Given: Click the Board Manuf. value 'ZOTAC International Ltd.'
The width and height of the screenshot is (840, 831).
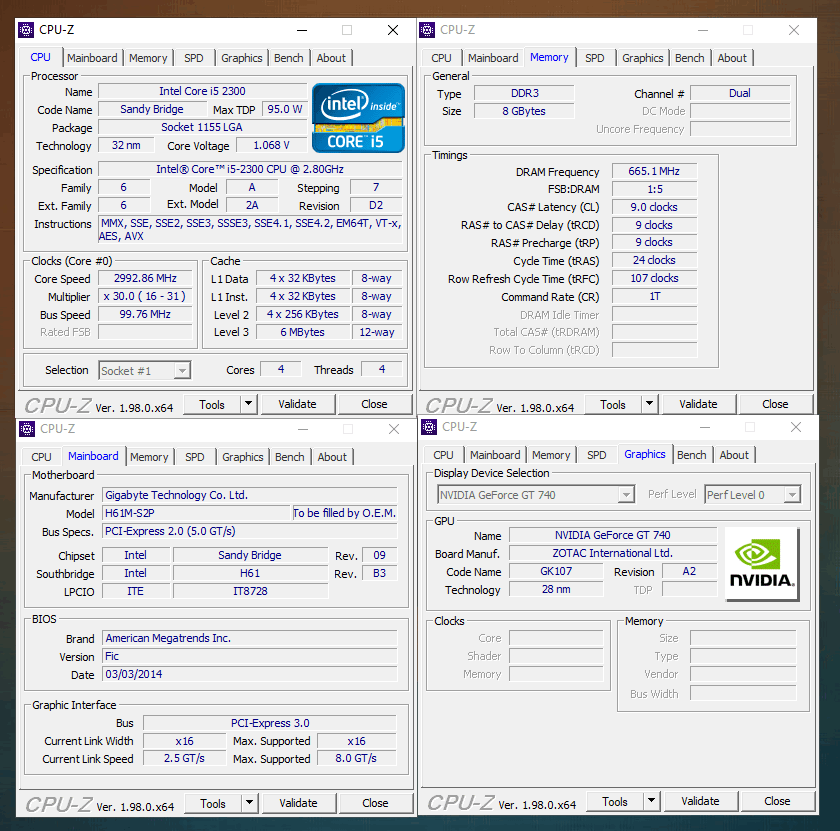Looking at the screenshot, I should coord(613,553).
